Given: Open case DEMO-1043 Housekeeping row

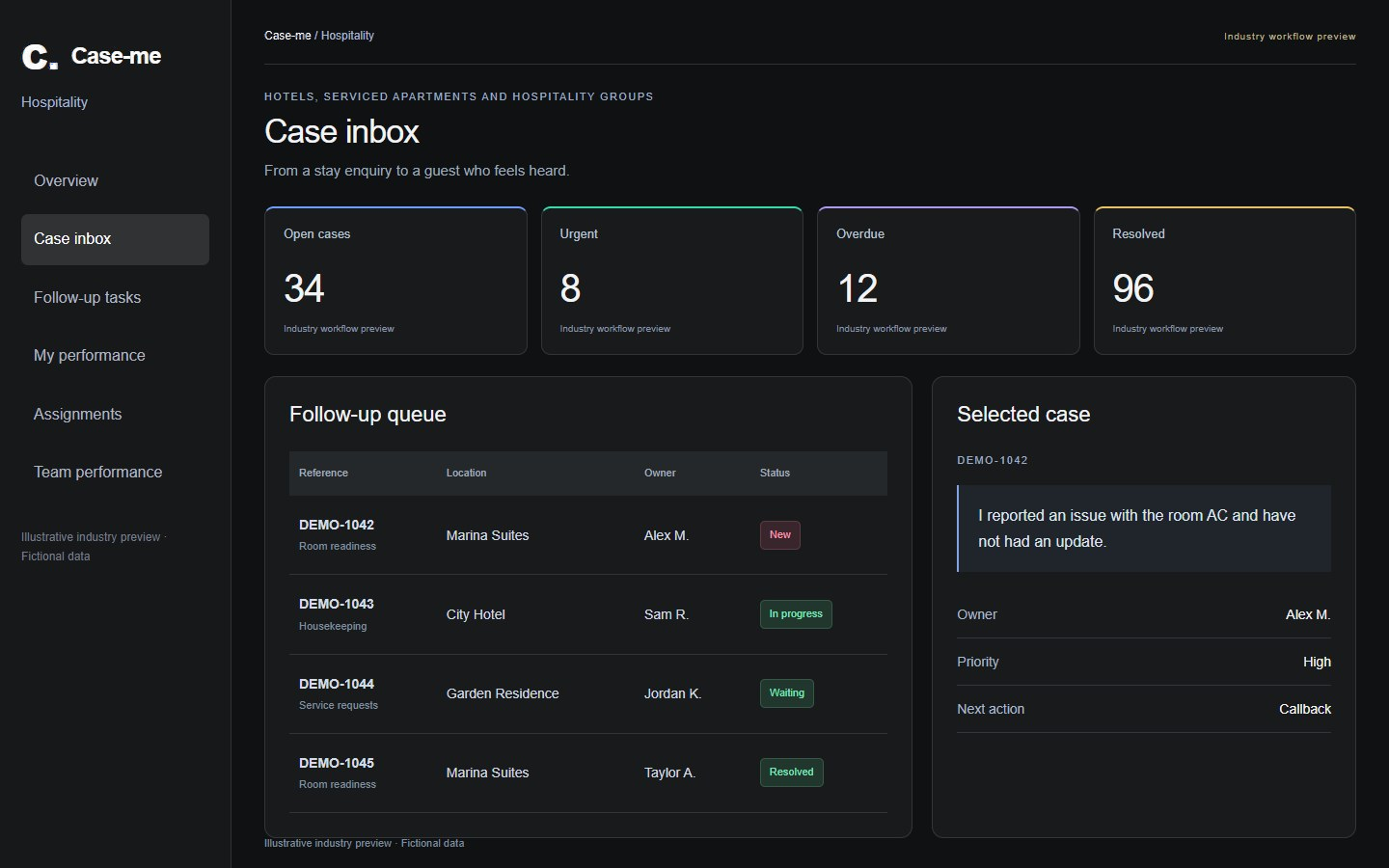Looking at the screenshot, I should (x=588, y=614).
